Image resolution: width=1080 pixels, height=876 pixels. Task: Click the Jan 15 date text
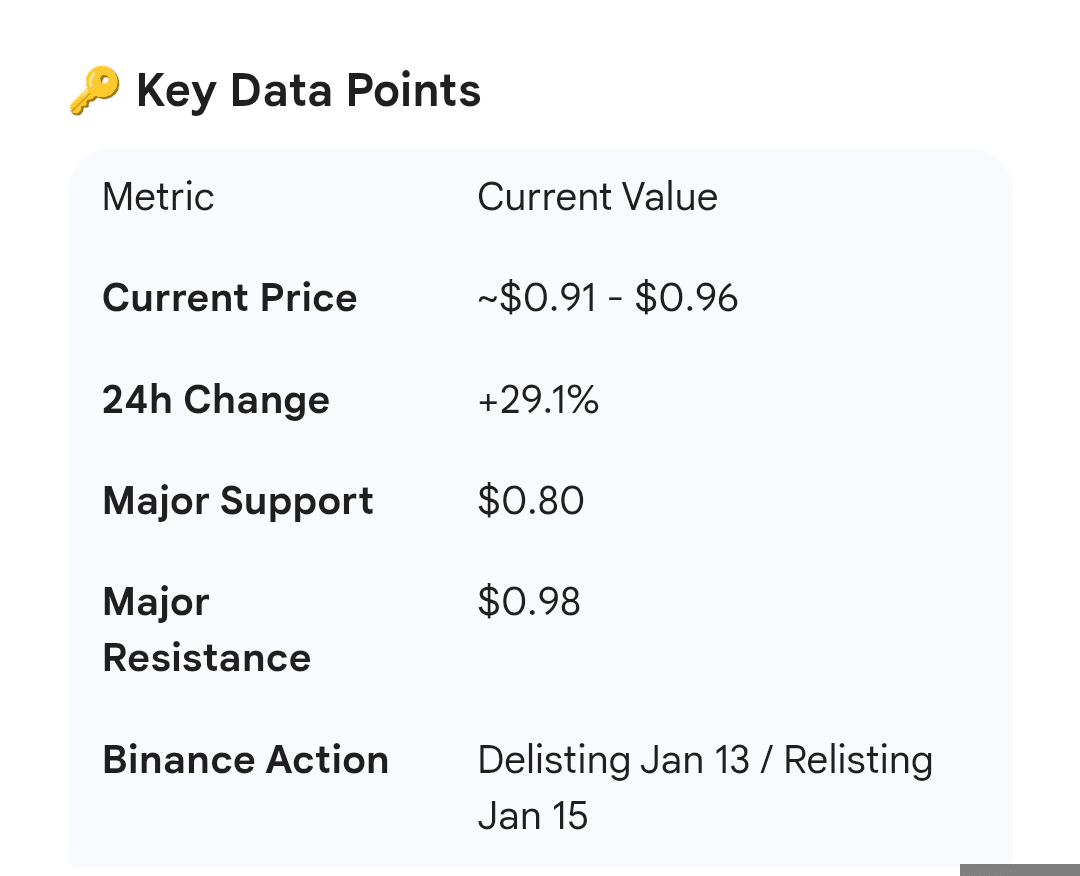(532, 816)
